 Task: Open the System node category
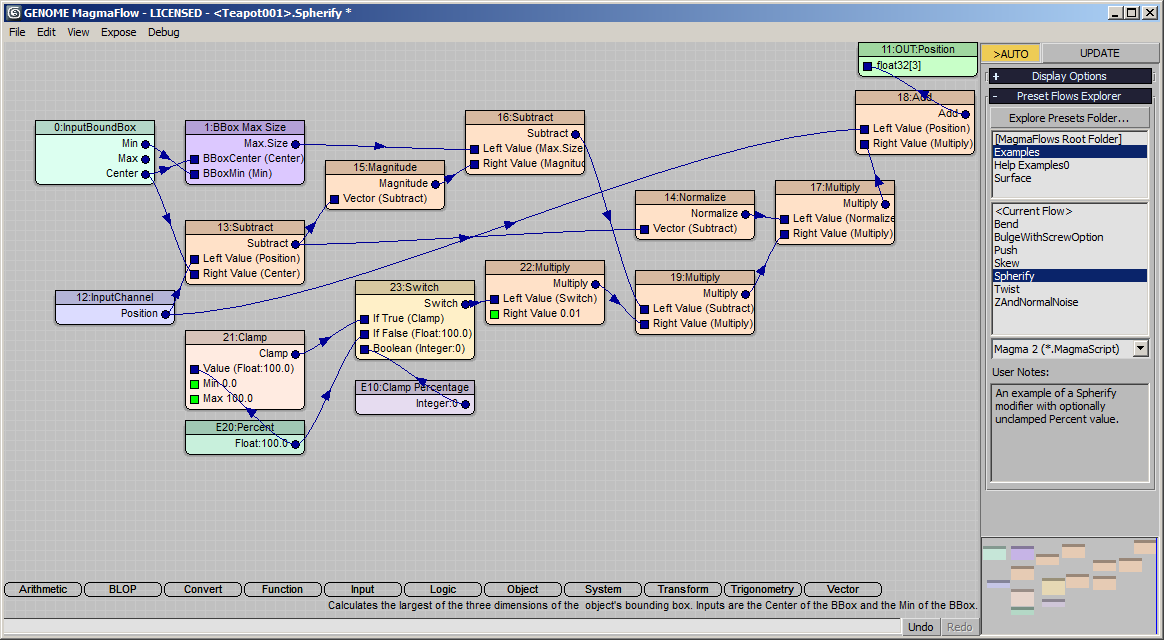click(603, 590)
